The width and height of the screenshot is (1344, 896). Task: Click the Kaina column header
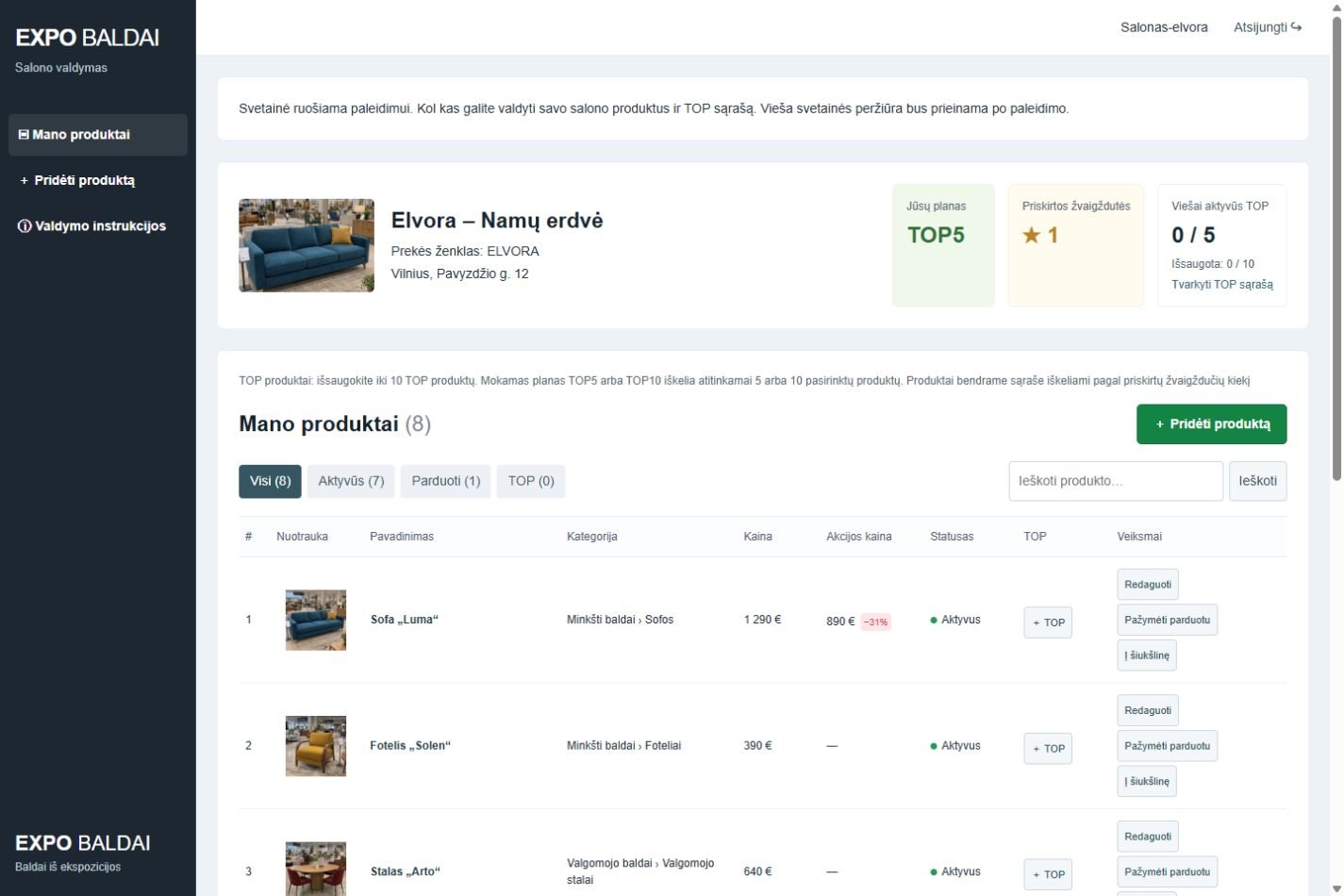757,537
